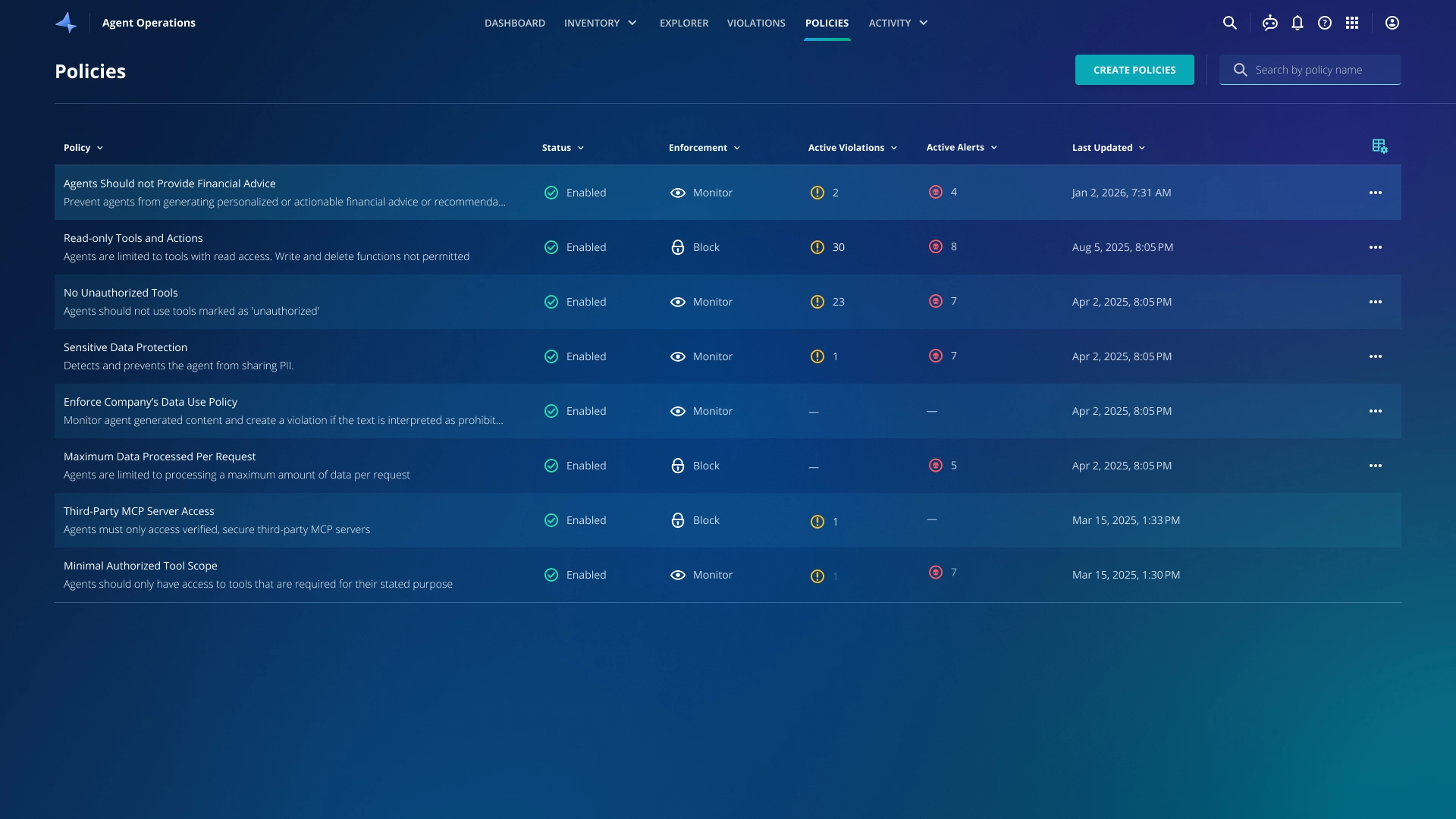Click Monitor eye icon for No Unauthorized Tools
Screen dimensions: 1456x819
[x=677, y=302]
